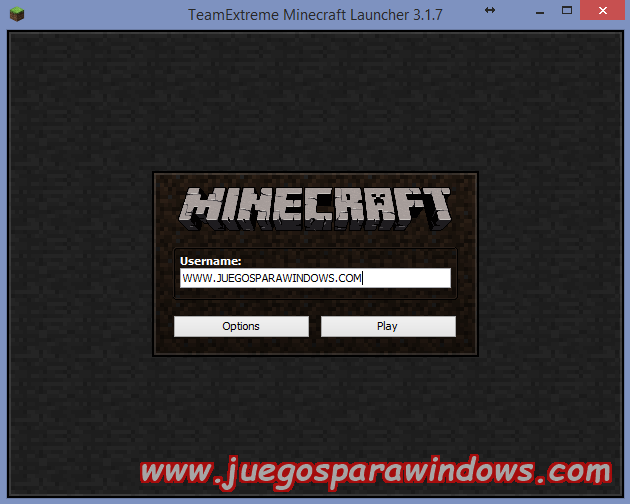Maximize the launcher window
Image resolution: width=630 pixels, height=504 pixels.
click(x=567, y=10)
